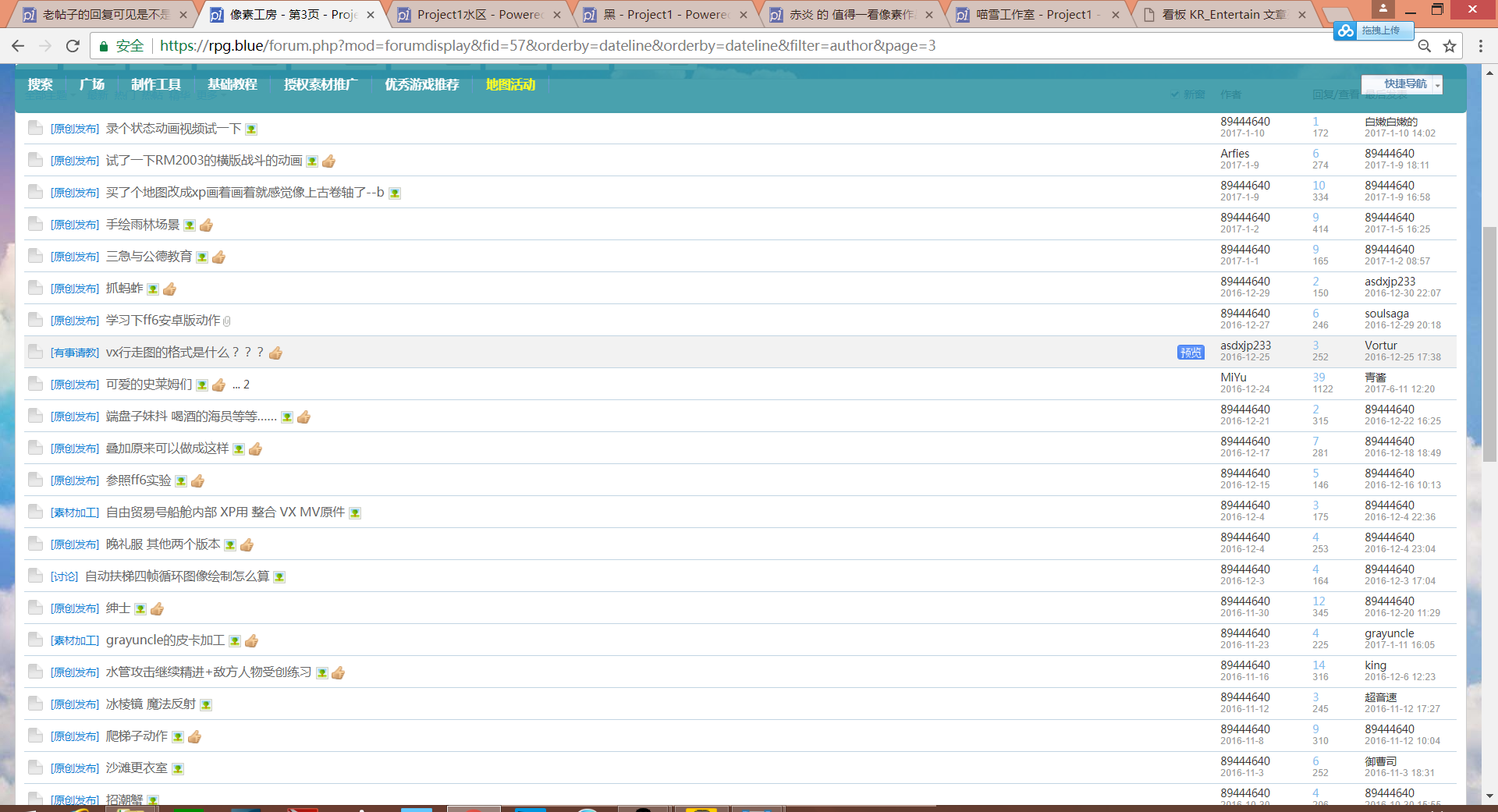Screen dimensions: 1498x812
Task: Bookmark this page with the star icon
Action: [x=1450, y=46]
